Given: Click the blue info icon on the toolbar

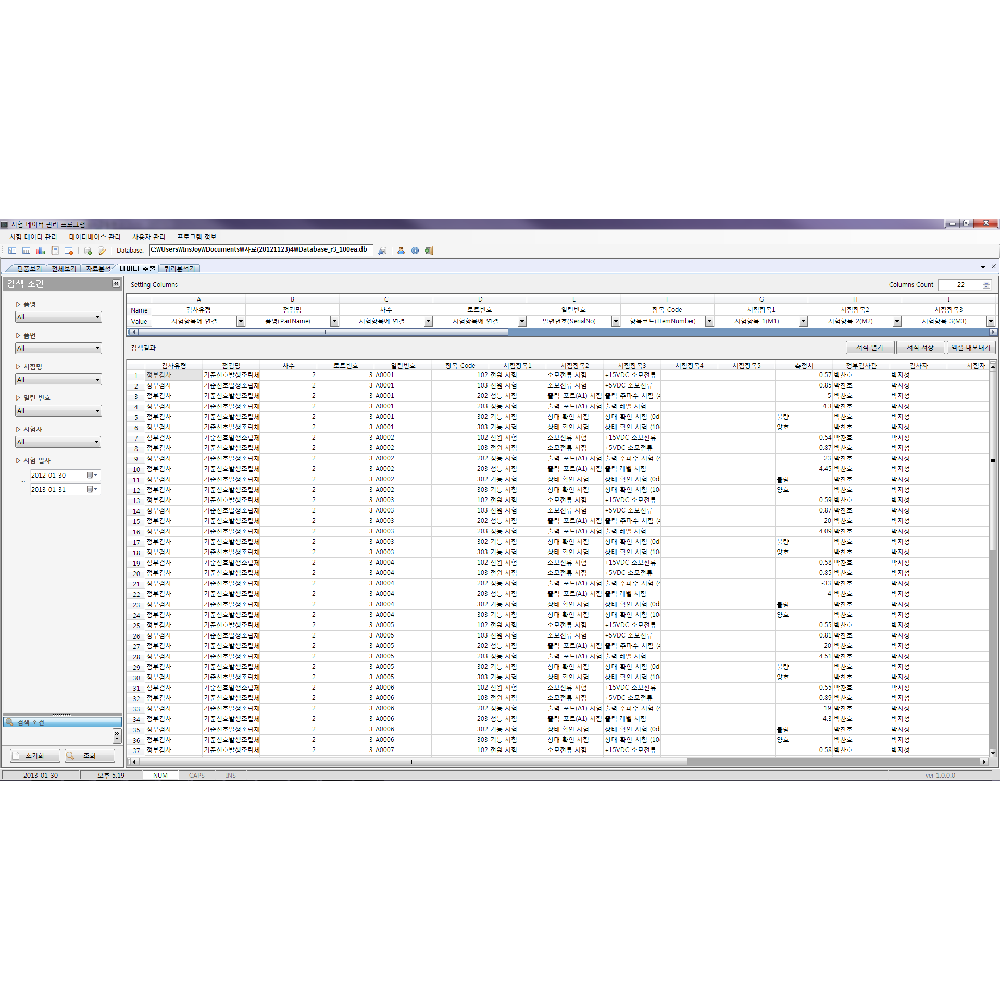Looking at the screenshot, I should [414, 250].
